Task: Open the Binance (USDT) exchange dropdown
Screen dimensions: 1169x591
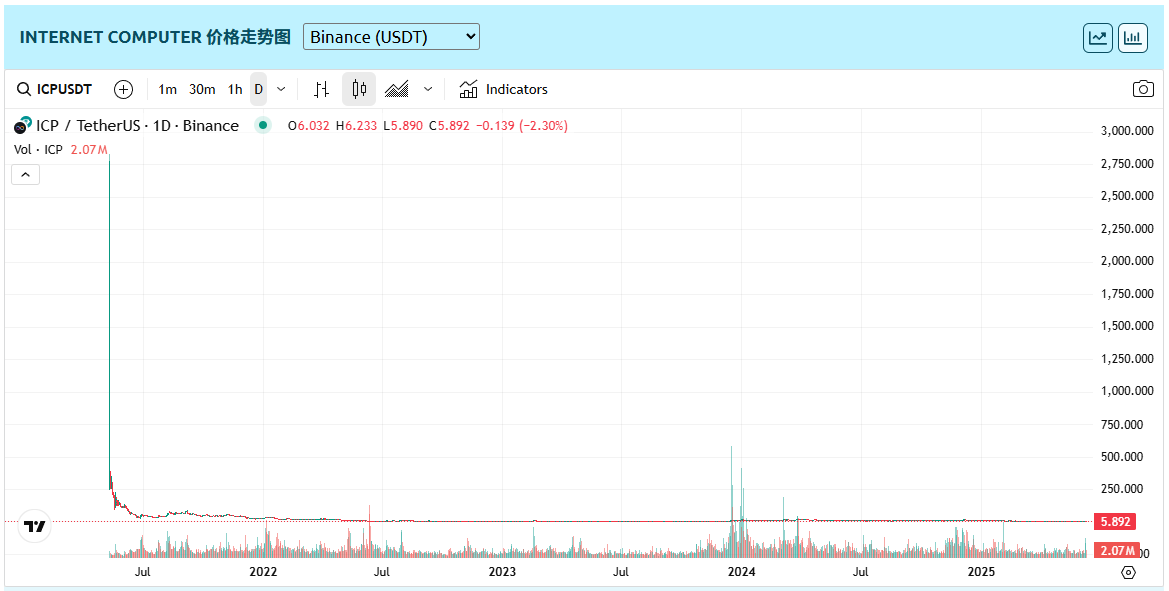Action: click(x=391, y=37)
